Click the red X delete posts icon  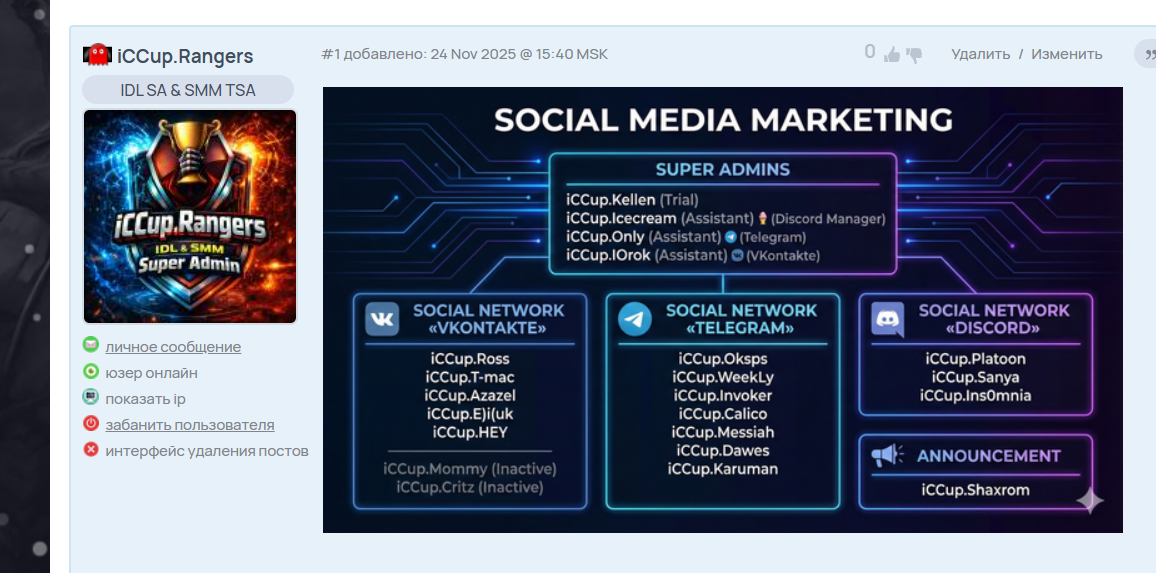point(91,449)
